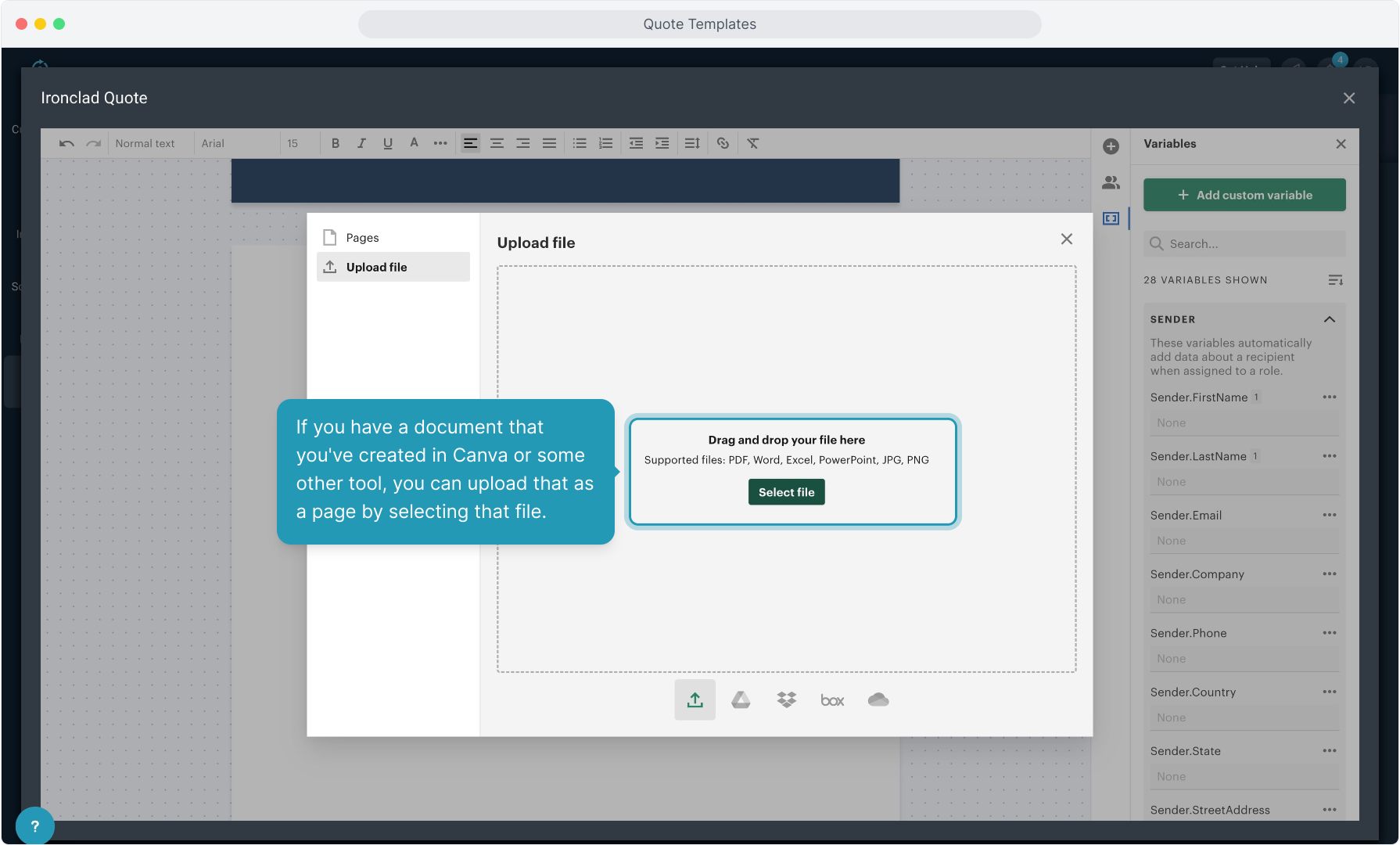Increase the paragraph indent

[662, 143]
